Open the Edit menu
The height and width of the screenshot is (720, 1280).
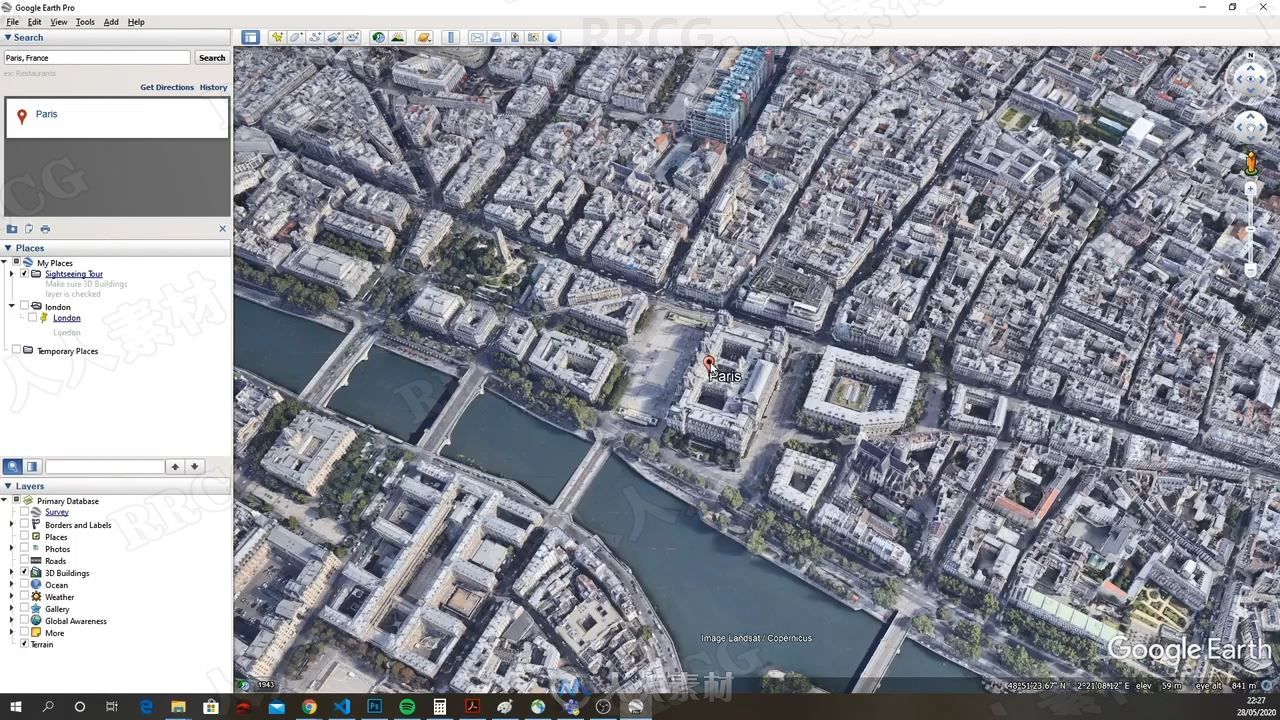(35, 22)
